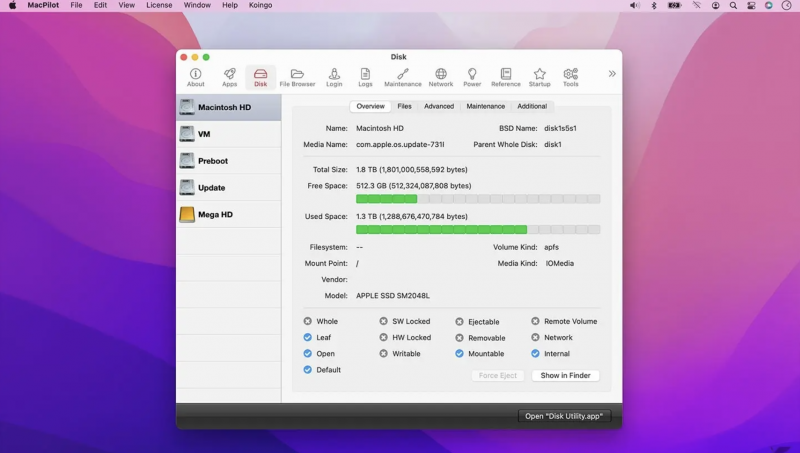Open the Koingo menu
Image resolution: width=800 pixels, height=453 pixels.
tap(260, 5)
